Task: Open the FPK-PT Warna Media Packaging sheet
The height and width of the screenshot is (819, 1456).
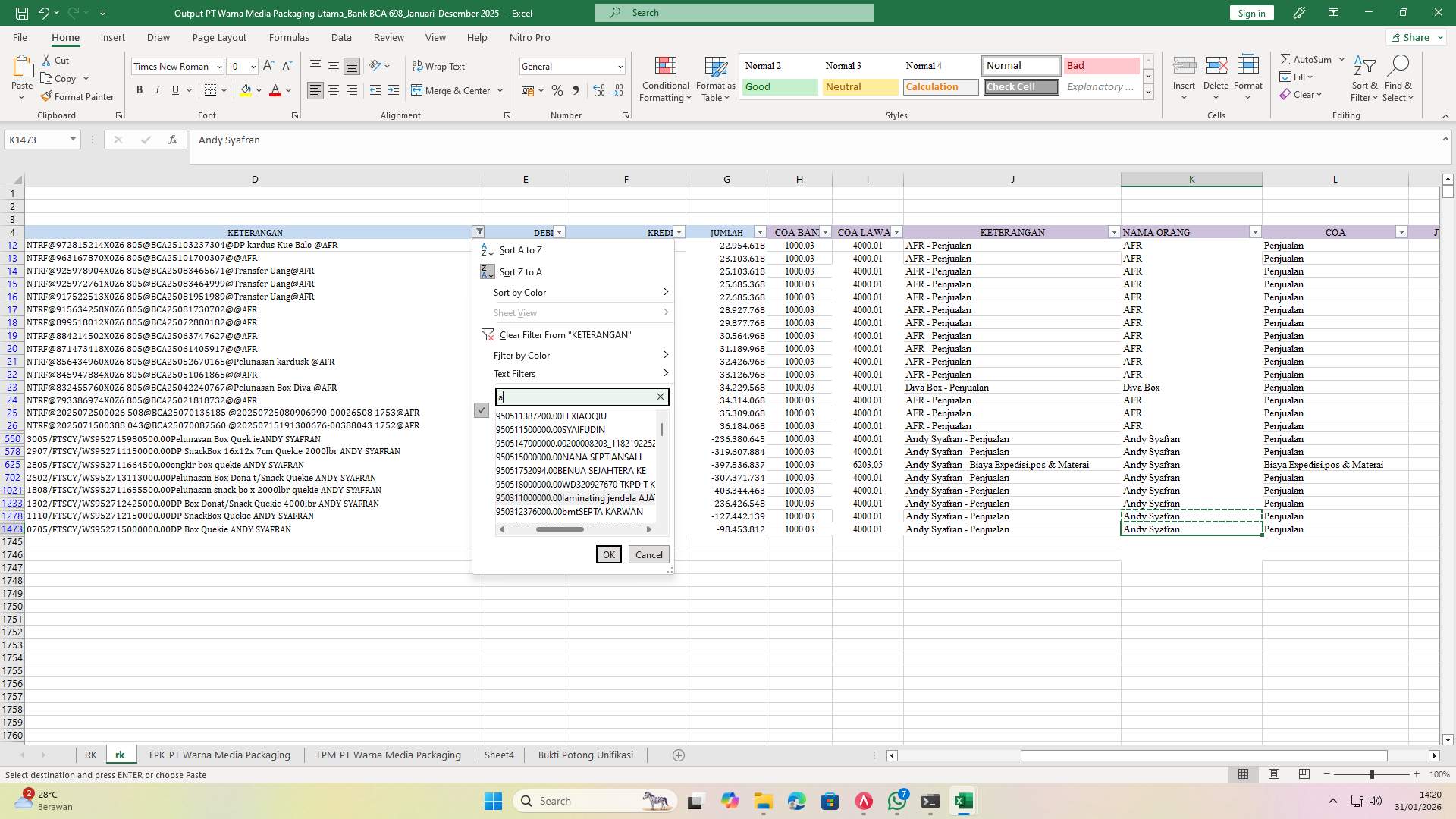Action: click(x=219, y=755)
